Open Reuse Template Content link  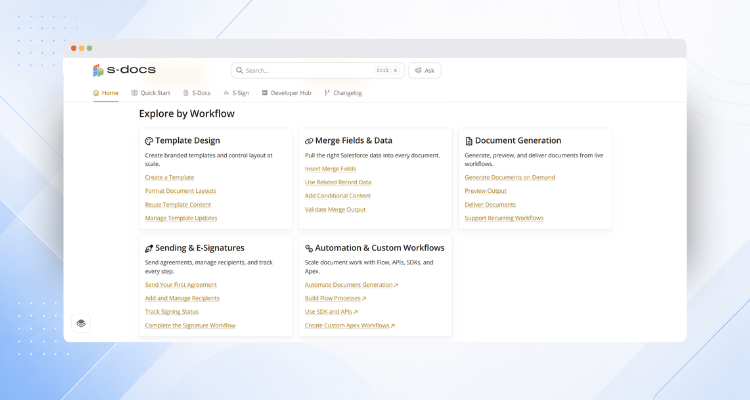(178, 204)
